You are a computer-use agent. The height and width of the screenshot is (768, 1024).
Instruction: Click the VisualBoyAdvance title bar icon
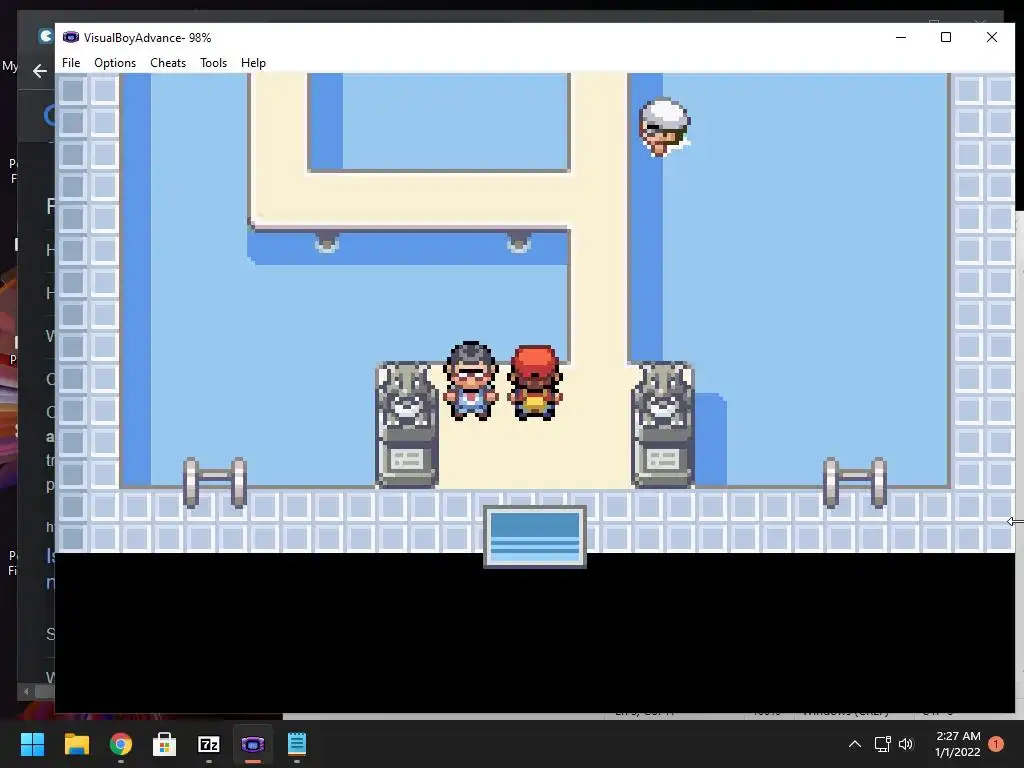(x=71, y=37)
